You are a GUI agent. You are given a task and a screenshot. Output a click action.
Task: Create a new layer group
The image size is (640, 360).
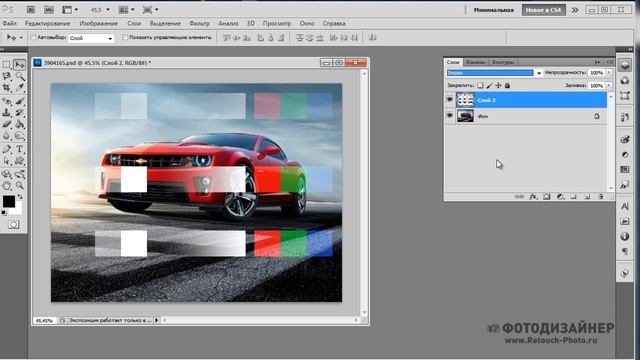(573, 197)
